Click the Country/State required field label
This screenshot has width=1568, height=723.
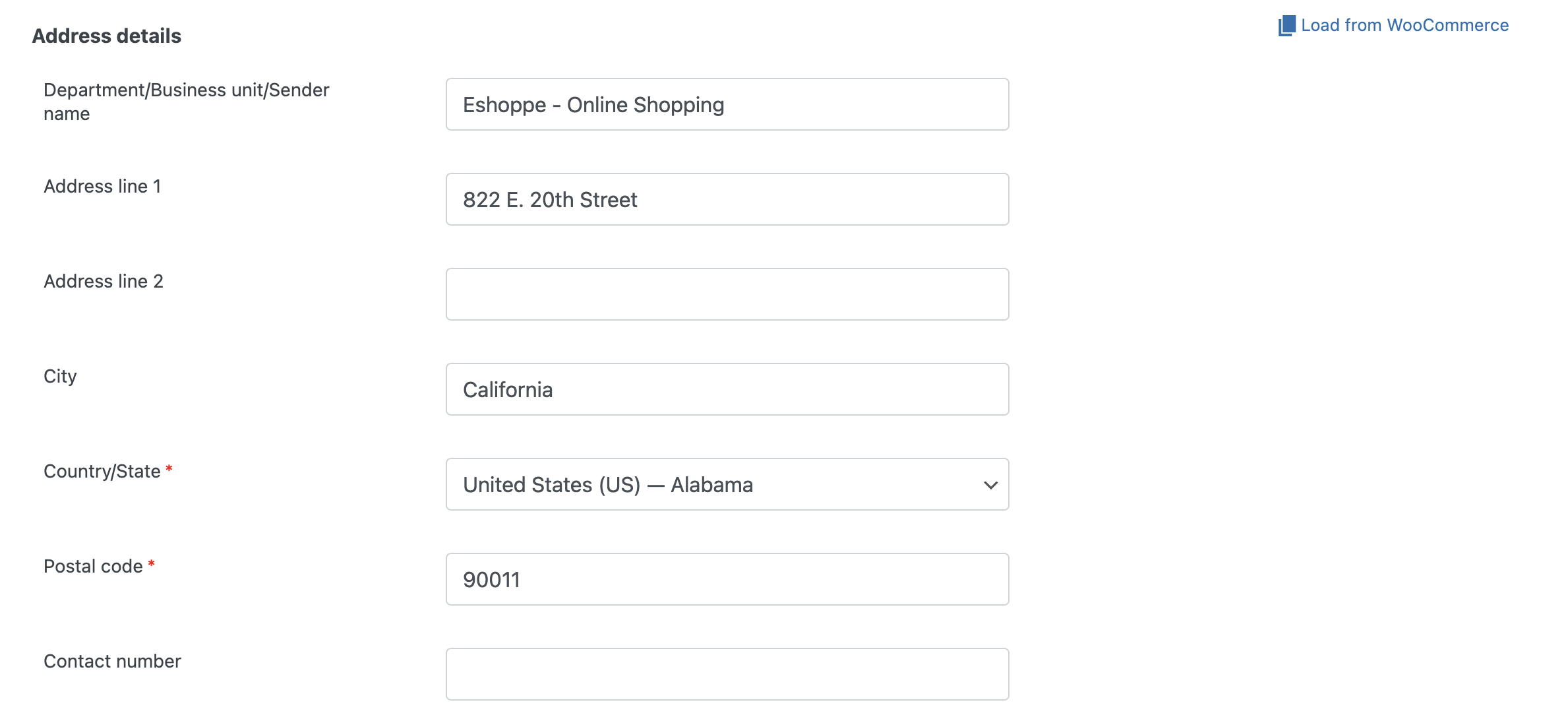pyautogui.click(x=101, y=471)
